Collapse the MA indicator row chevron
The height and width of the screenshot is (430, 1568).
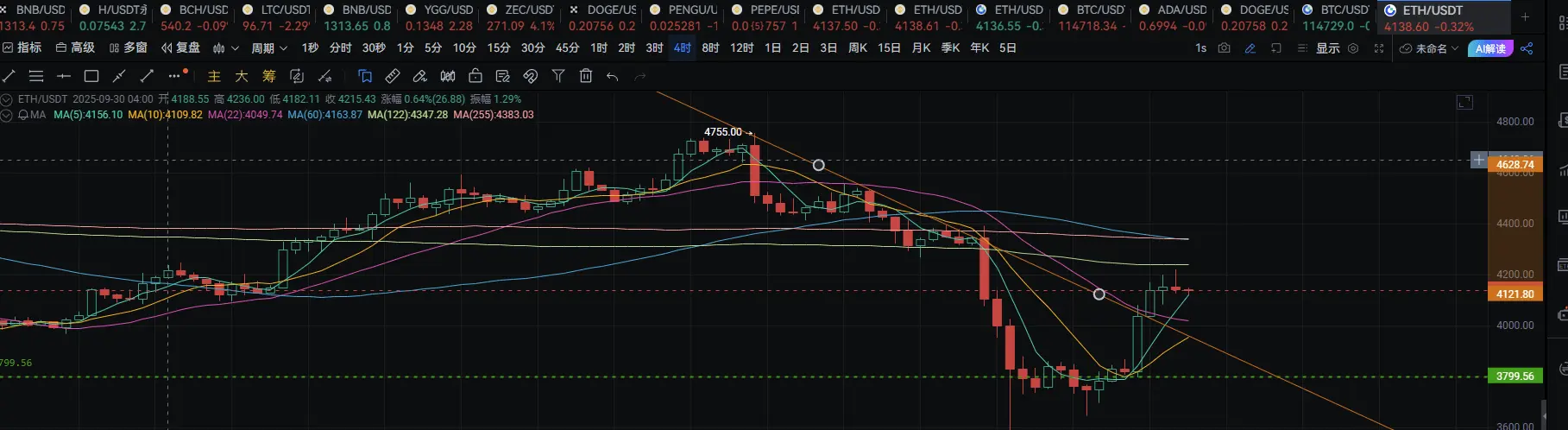point(7,114)
